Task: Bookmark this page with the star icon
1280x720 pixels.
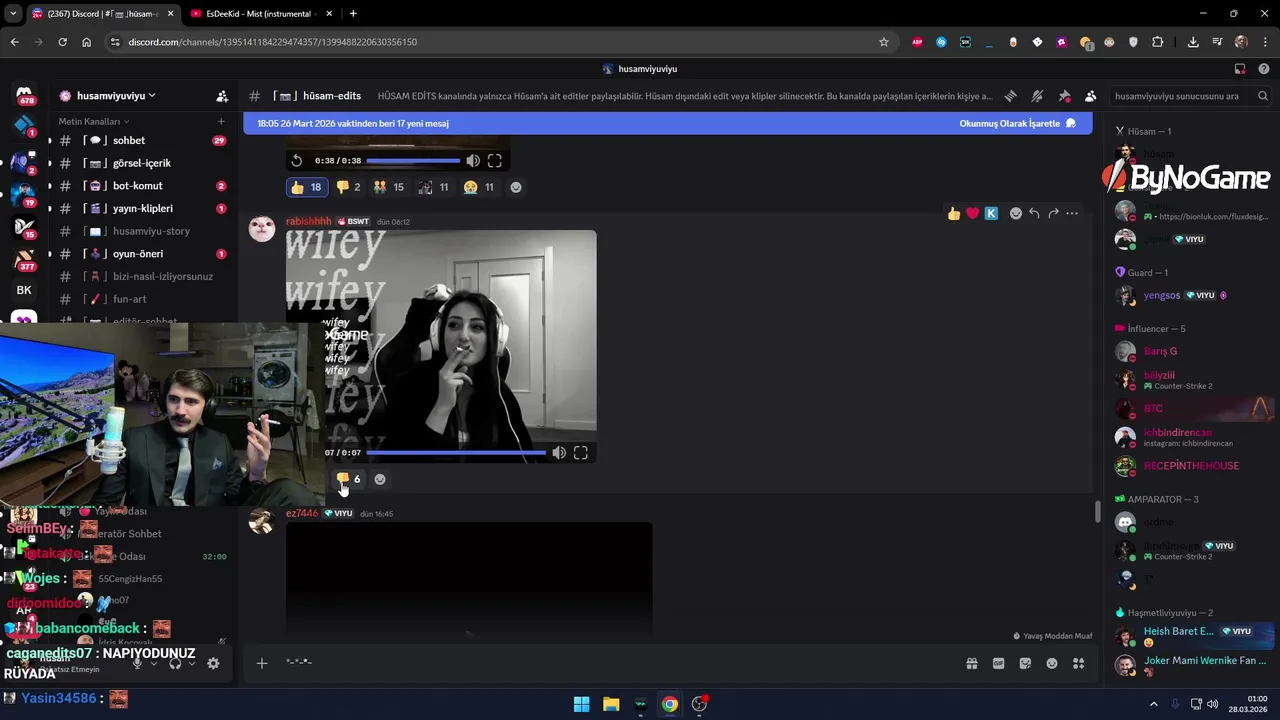Action: pyautogui.click(x=884, y=42)
